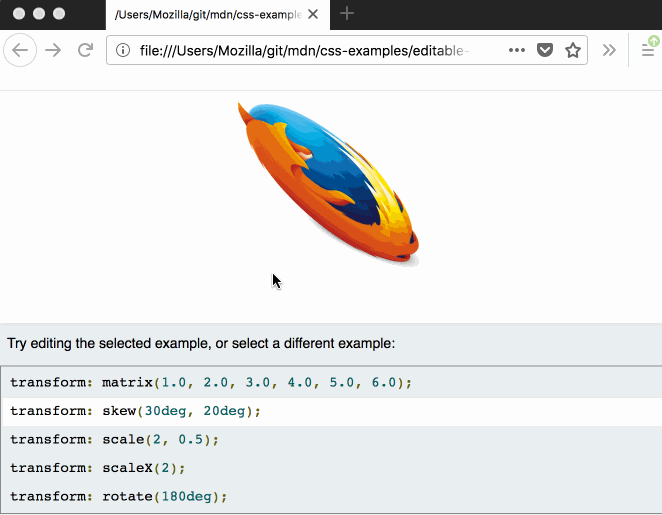The height and width of the screenshot is (515, 662).
Task: Pick the transform rotate(180deg) example
Action: click(x=332, y=496)
